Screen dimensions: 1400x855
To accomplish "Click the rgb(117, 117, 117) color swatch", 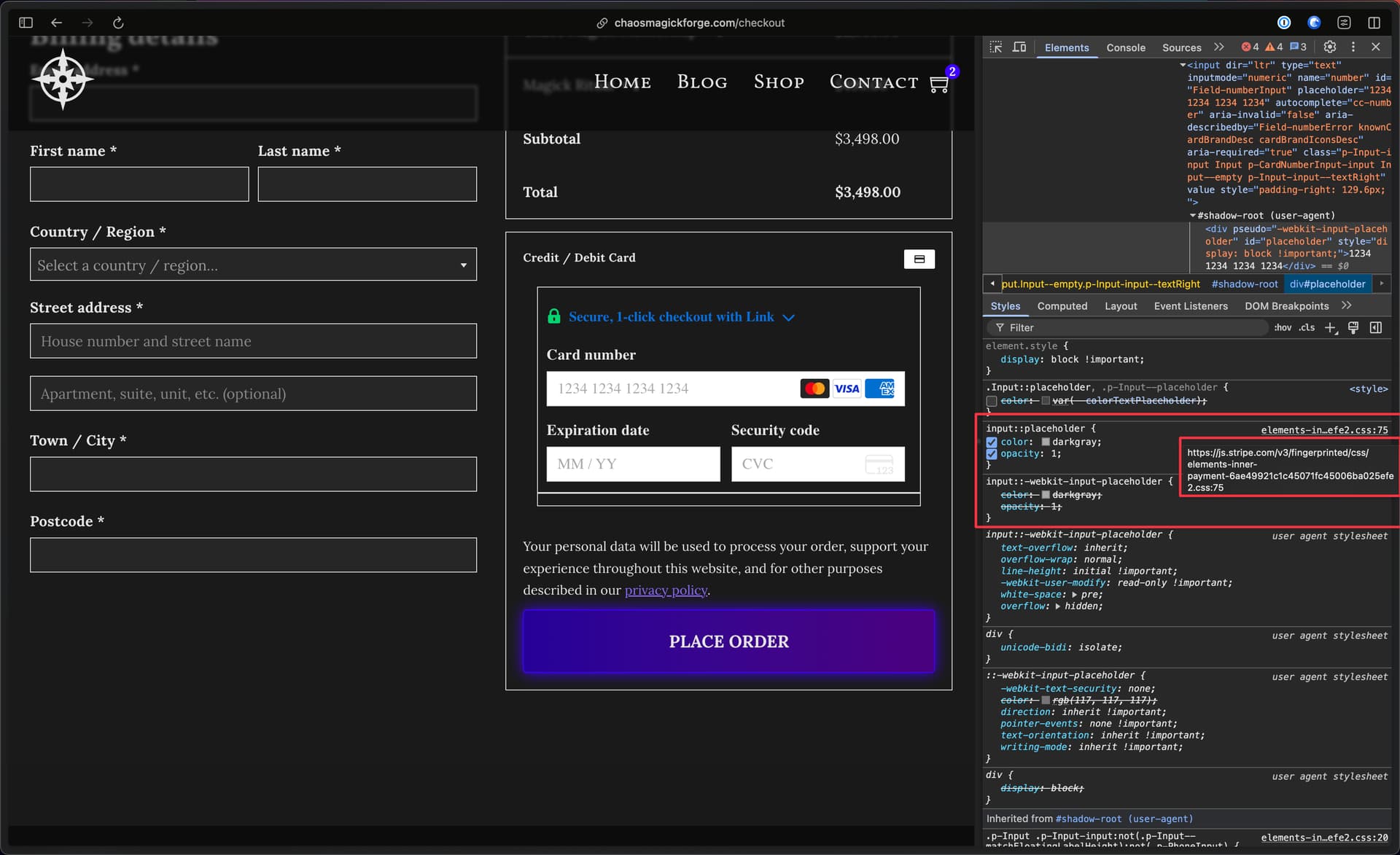I will [1045, 700].
